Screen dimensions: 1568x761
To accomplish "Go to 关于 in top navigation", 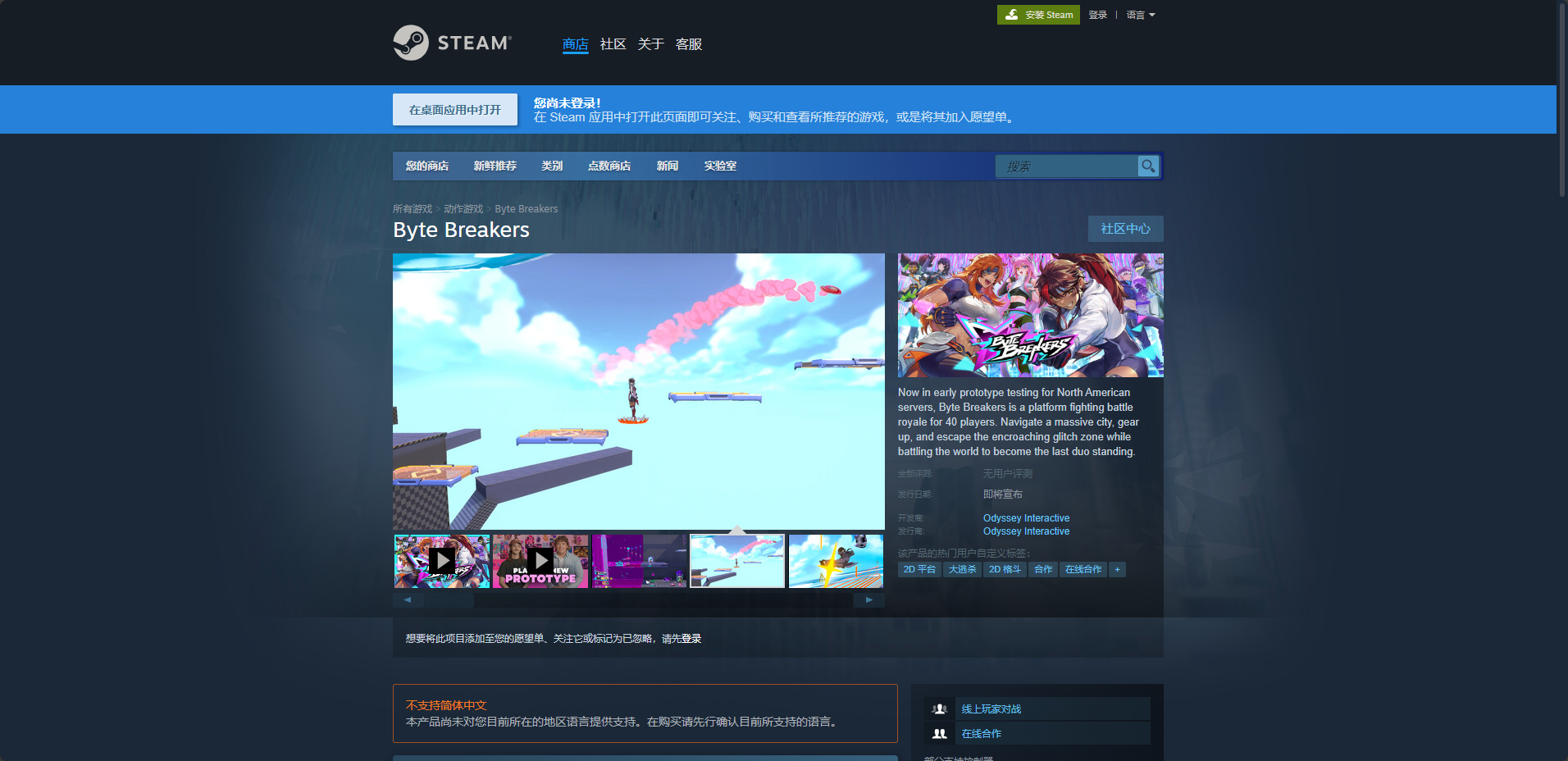I will (x=651, y=44).
